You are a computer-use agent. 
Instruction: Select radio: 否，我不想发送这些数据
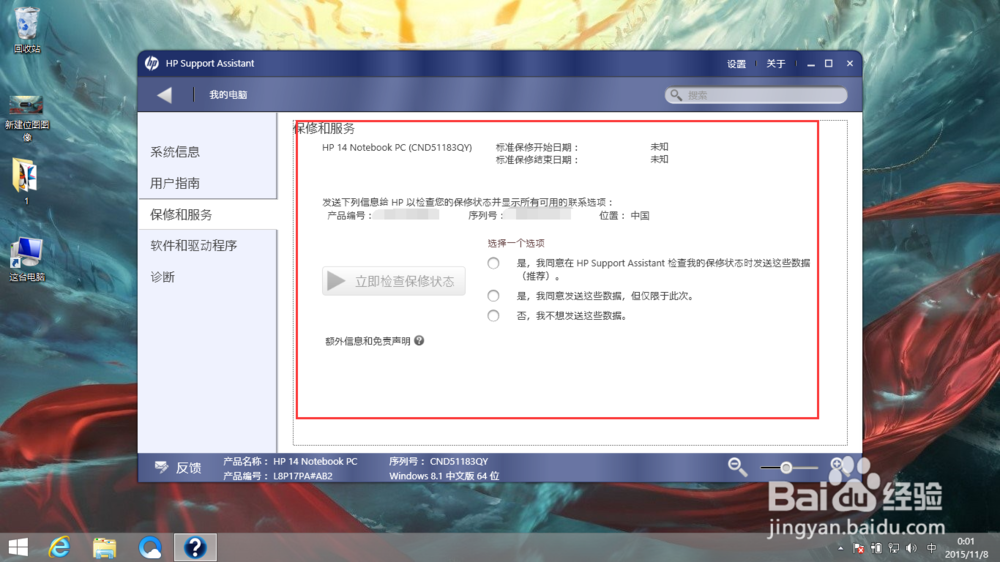pyautogui.click(x=493, y=315)
